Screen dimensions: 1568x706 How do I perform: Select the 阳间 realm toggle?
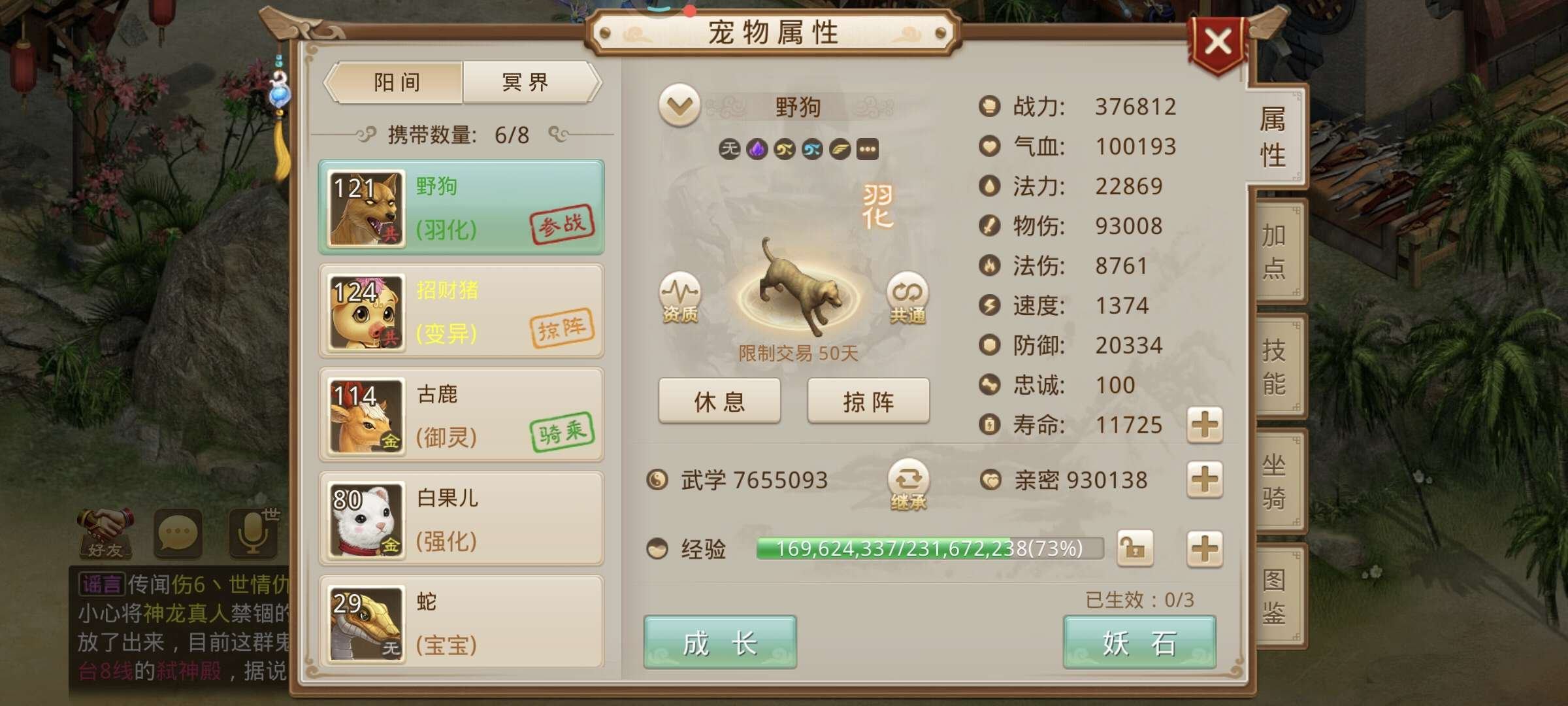pos(396,82)
